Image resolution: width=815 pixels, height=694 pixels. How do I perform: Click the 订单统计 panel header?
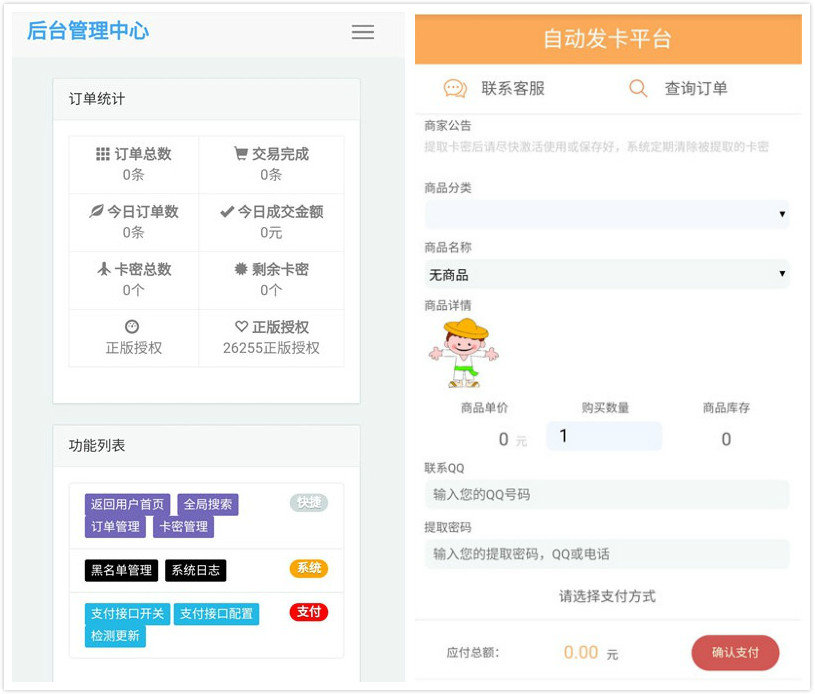[206, 99]
